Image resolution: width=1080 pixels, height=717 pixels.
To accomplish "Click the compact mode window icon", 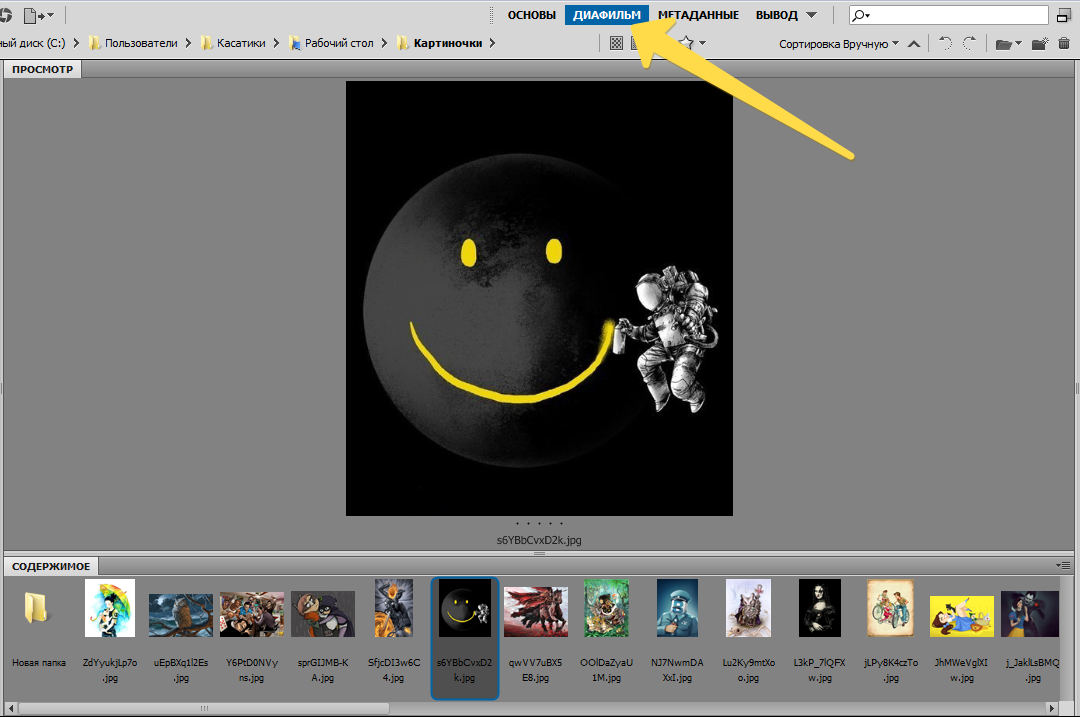I will point(1063,15).
